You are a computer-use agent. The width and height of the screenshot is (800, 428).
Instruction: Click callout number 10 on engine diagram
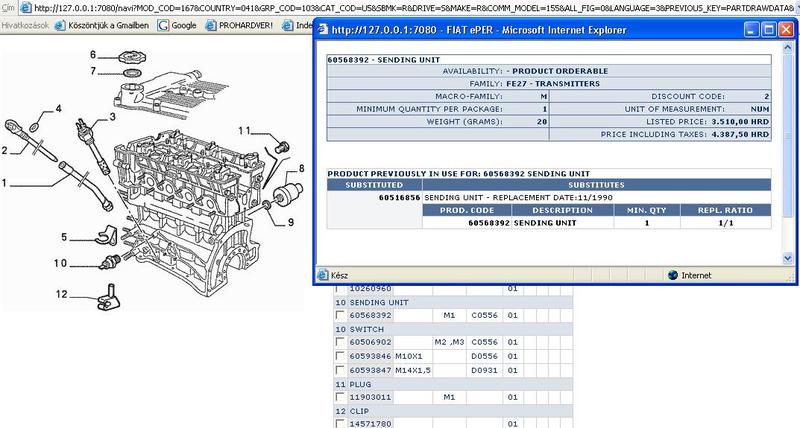[x=60, y=263]
